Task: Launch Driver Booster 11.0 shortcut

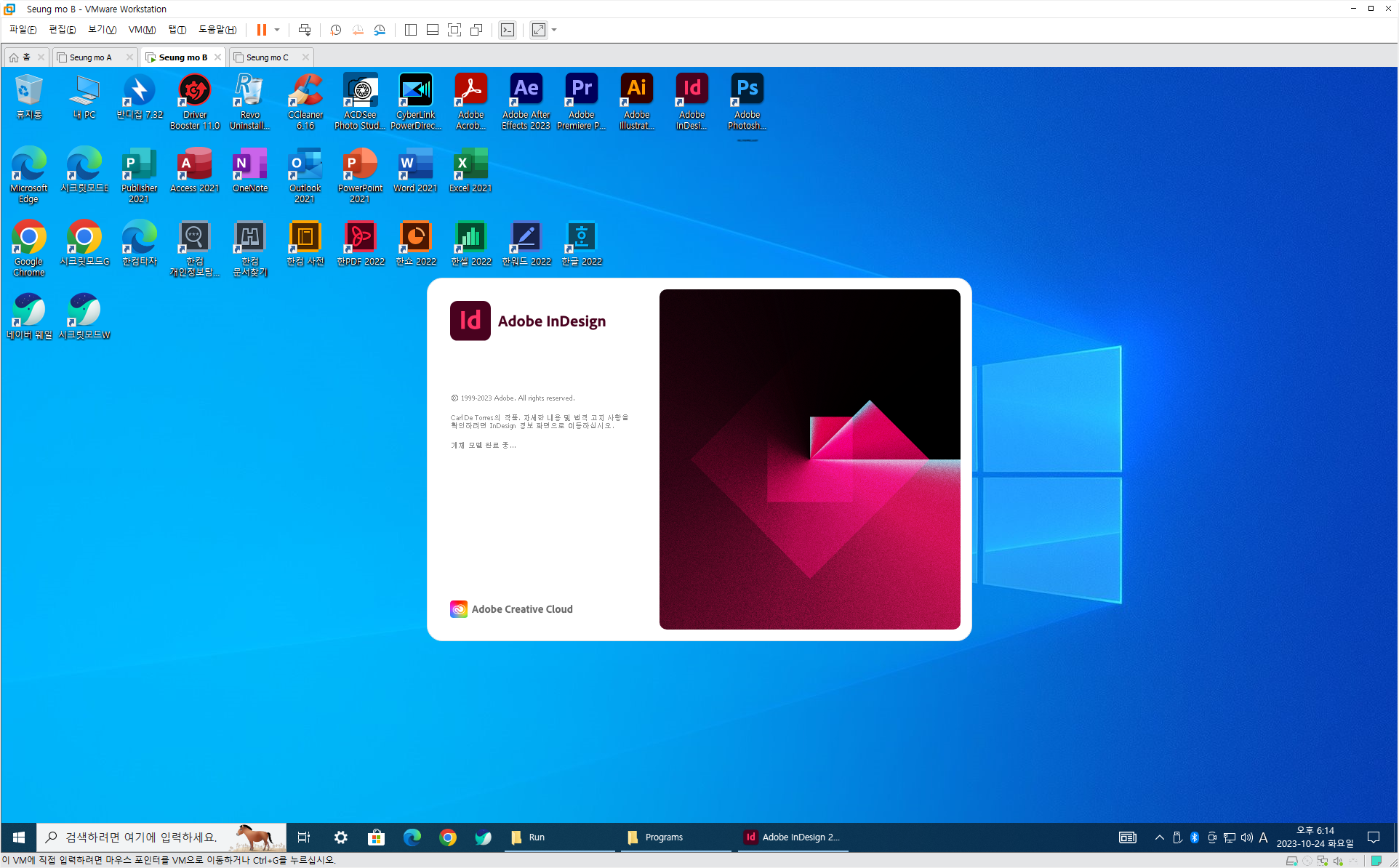Action: pos(195,101)
